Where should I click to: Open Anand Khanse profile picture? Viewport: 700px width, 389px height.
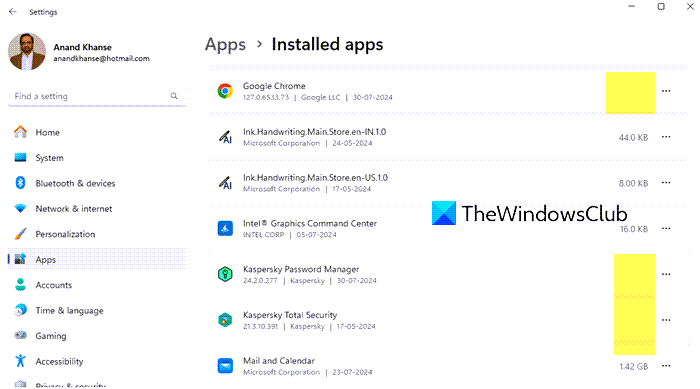(27, 52)
